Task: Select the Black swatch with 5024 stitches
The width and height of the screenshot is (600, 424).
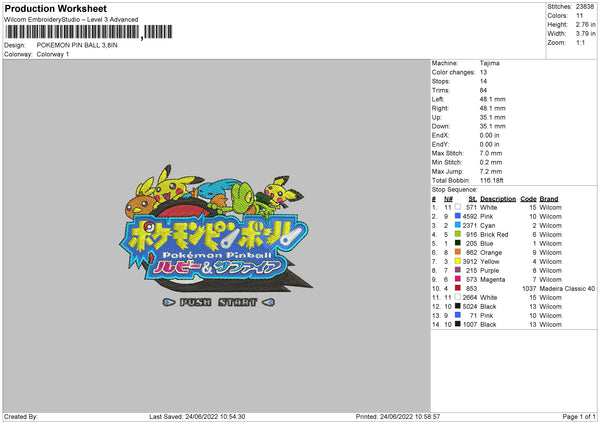Action: coord(458,306)
